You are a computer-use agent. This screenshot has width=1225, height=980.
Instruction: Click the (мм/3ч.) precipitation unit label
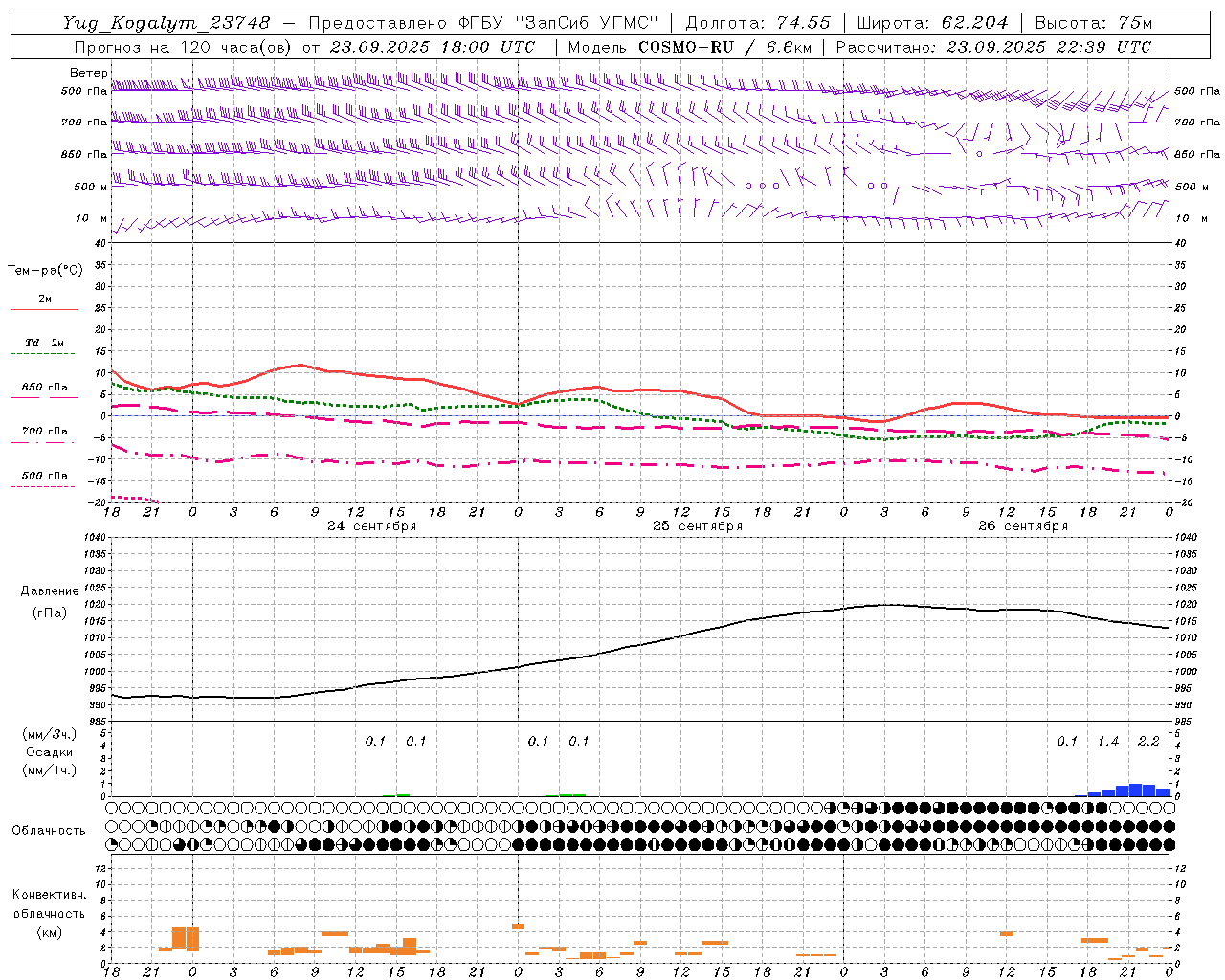tap(50, 735)
